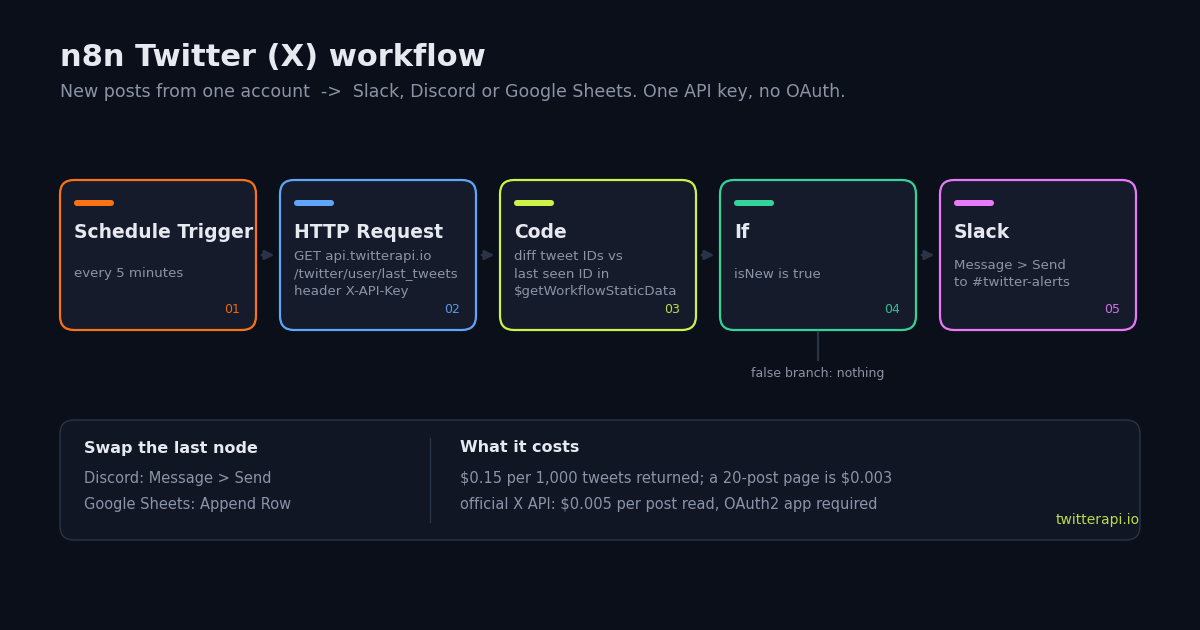Click 'Google Sheets: Append Row' line
This screenshot has height=630, width=1200.
(188, 504)
